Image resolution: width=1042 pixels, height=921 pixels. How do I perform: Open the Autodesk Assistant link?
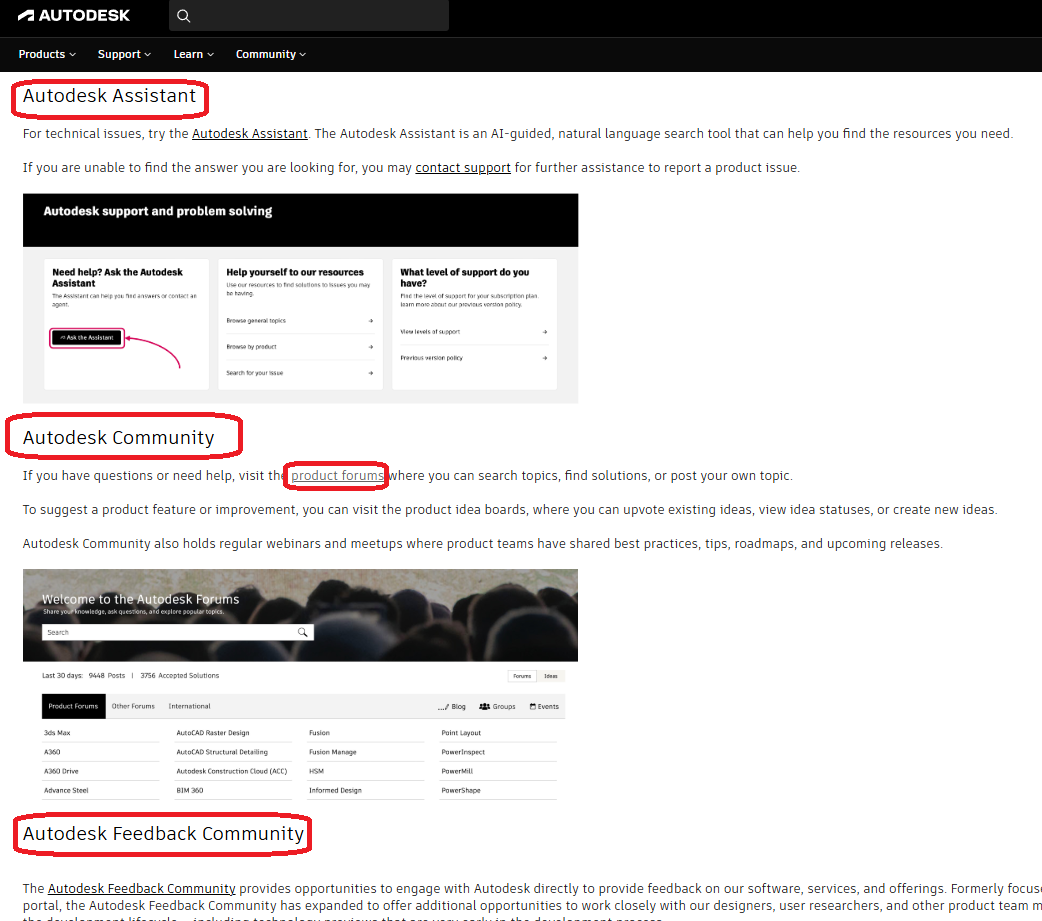tap(249, 133)
